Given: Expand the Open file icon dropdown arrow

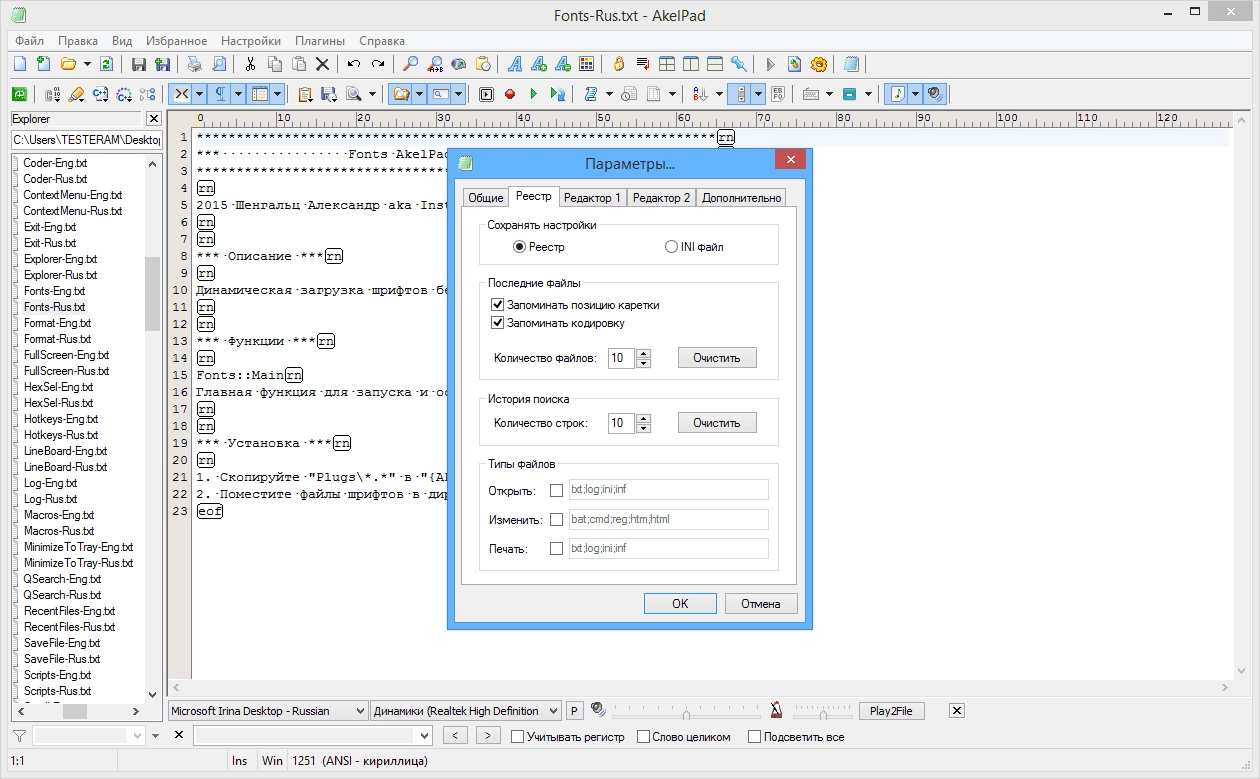Looking at the screenshot, I should pyautogui.click(x=87, y=64).
